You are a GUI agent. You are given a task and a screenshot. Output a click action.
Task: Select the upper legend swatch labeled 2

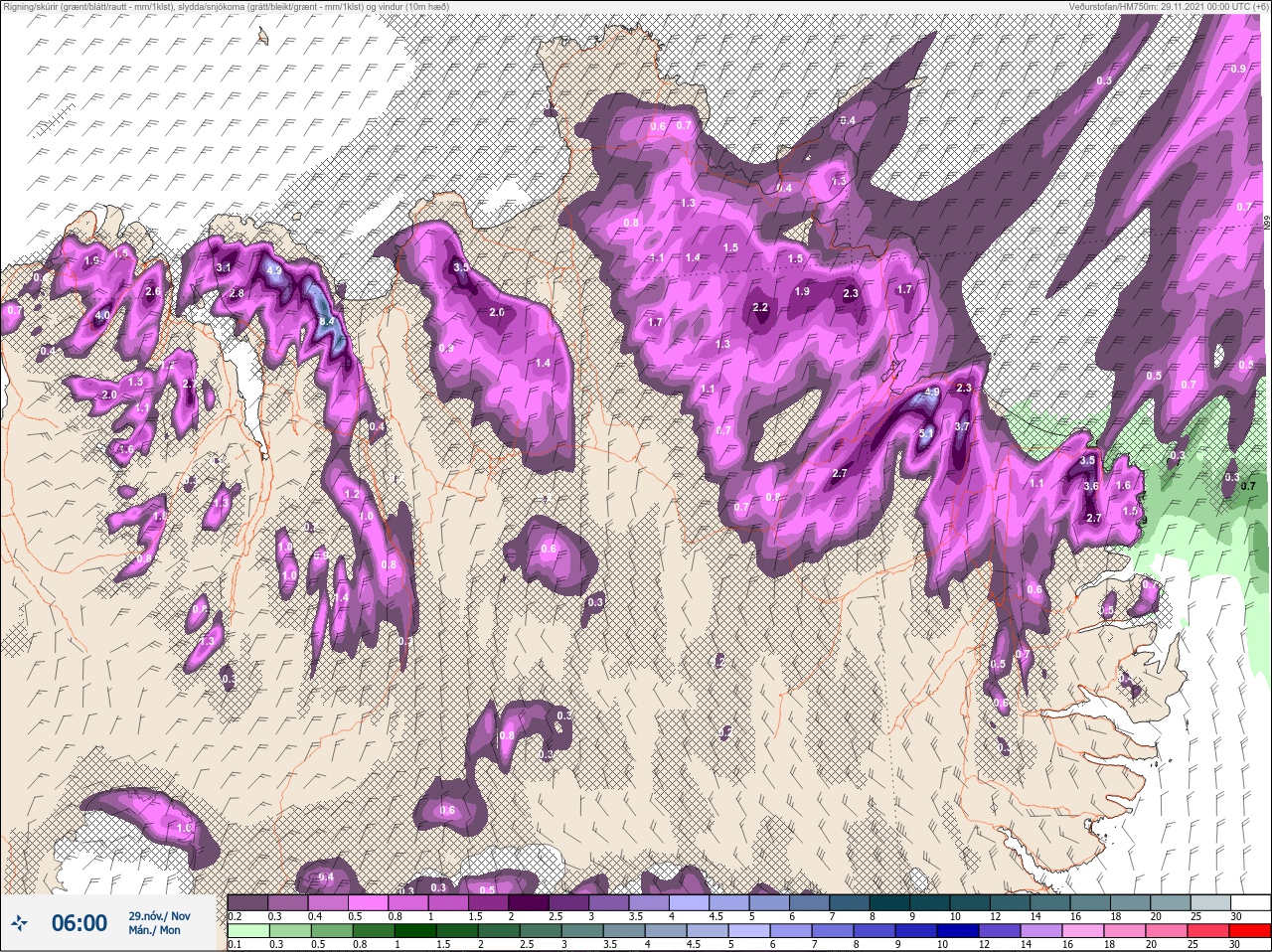(530, 902)
